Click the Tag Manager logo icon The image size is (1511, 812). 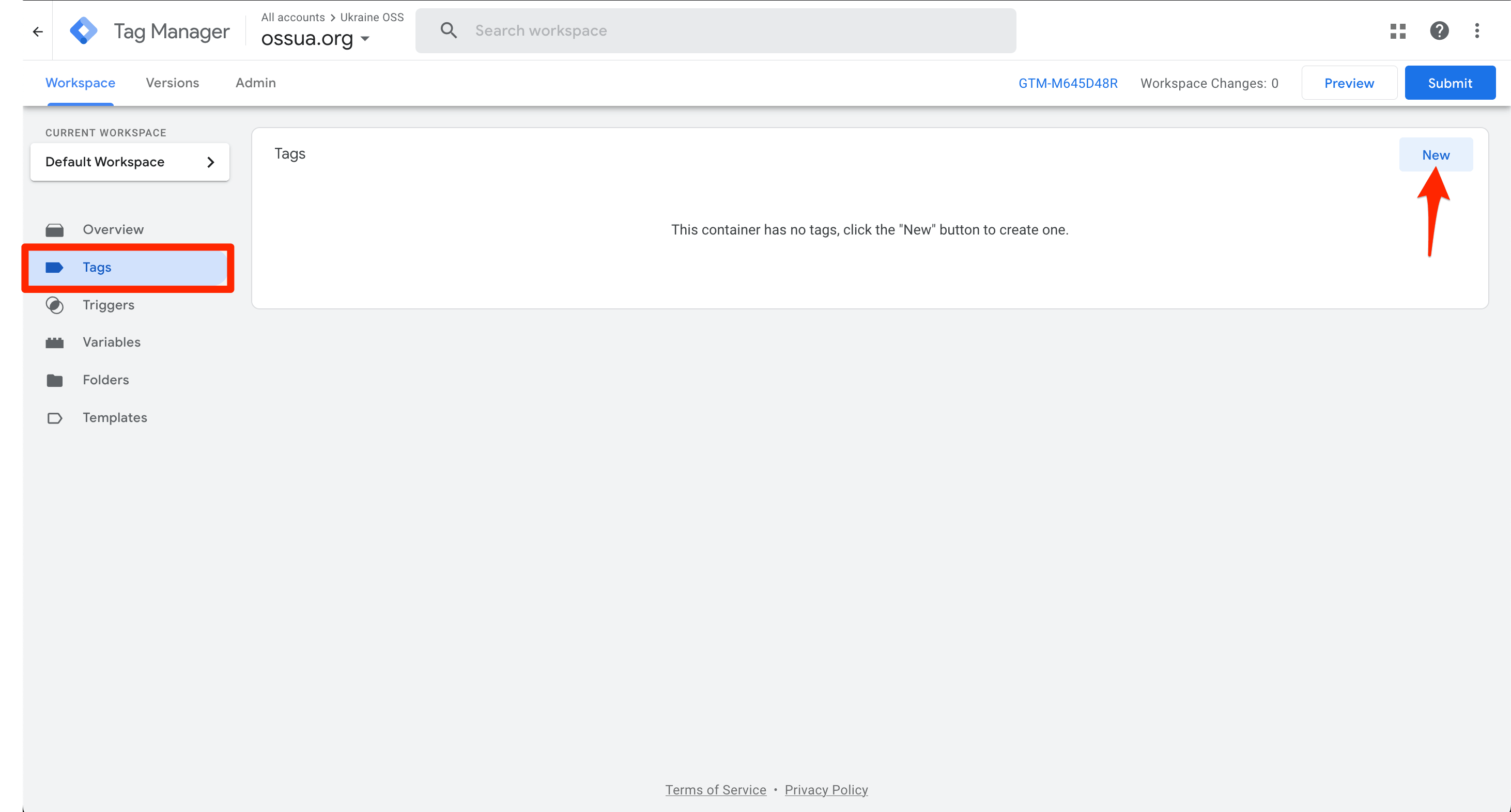pyautogui.click(x=83, y=30)
